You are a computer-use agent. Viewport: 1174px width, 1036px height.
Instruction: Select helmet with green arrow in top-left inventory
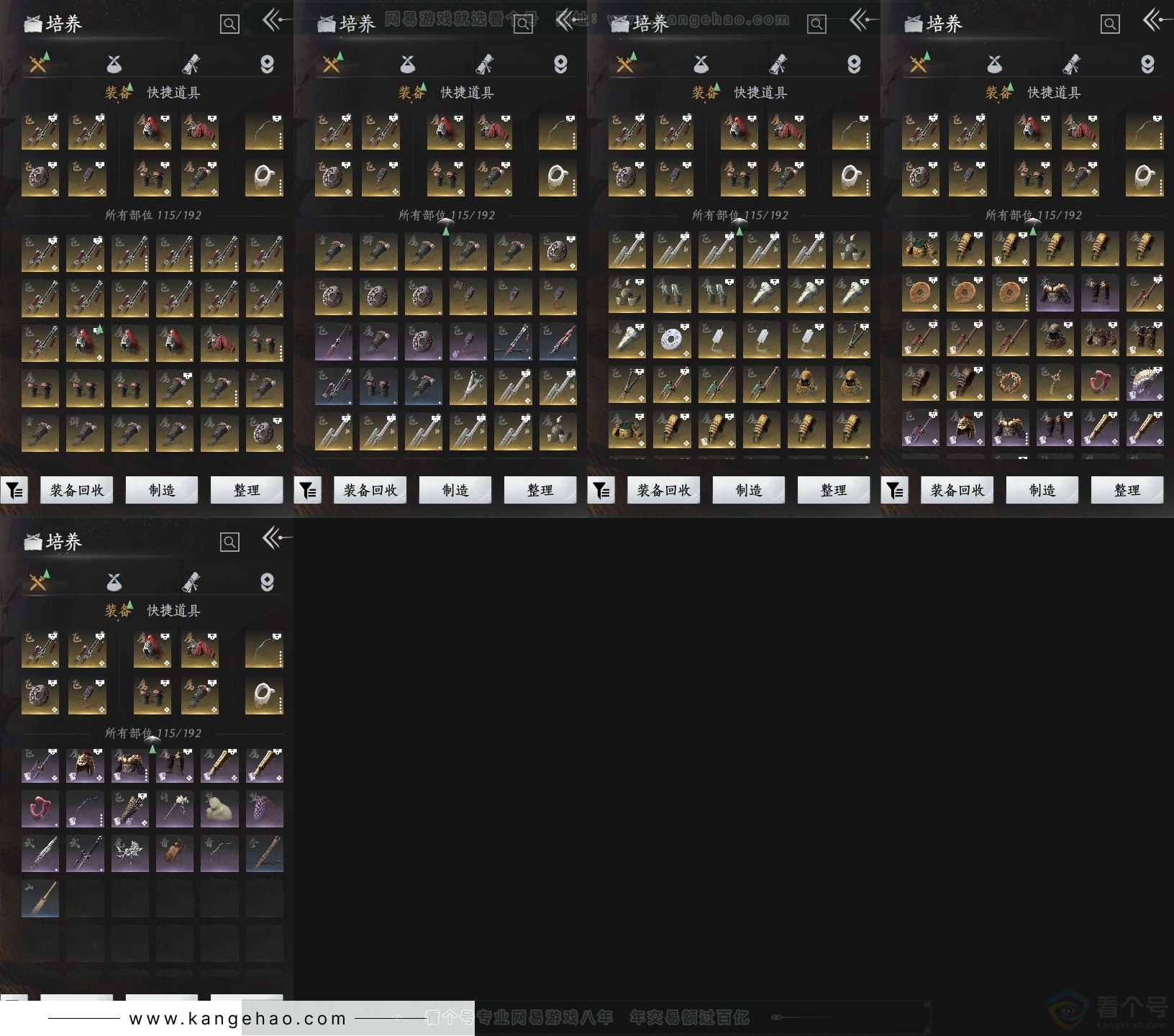pos(86,343)
